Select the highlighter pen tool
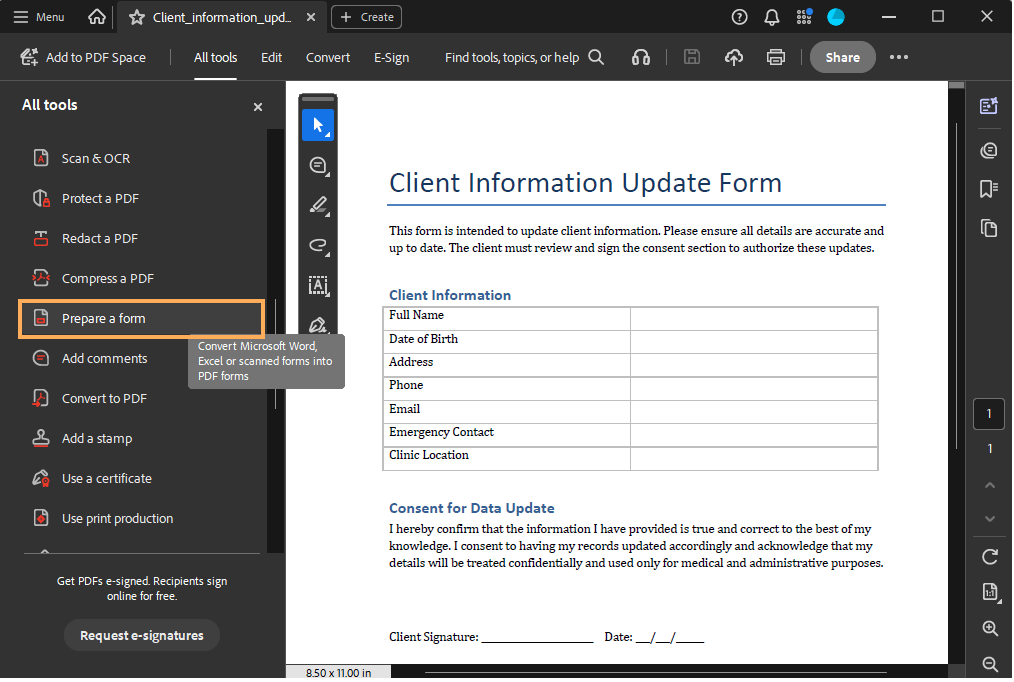Image resolution: width=1014 pixels, height=682 pixels. coord(318,206)
